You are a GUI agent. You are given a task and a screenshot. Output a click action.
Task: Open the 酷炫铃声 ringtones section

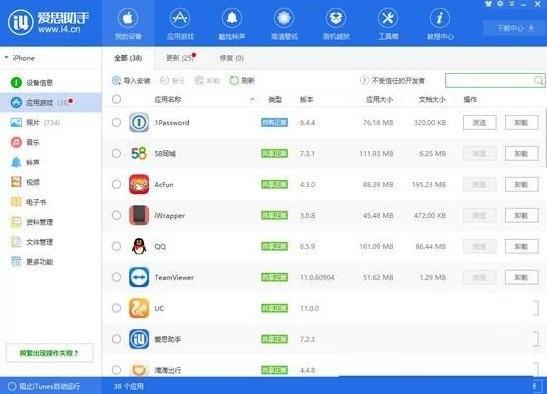(232, 23)
